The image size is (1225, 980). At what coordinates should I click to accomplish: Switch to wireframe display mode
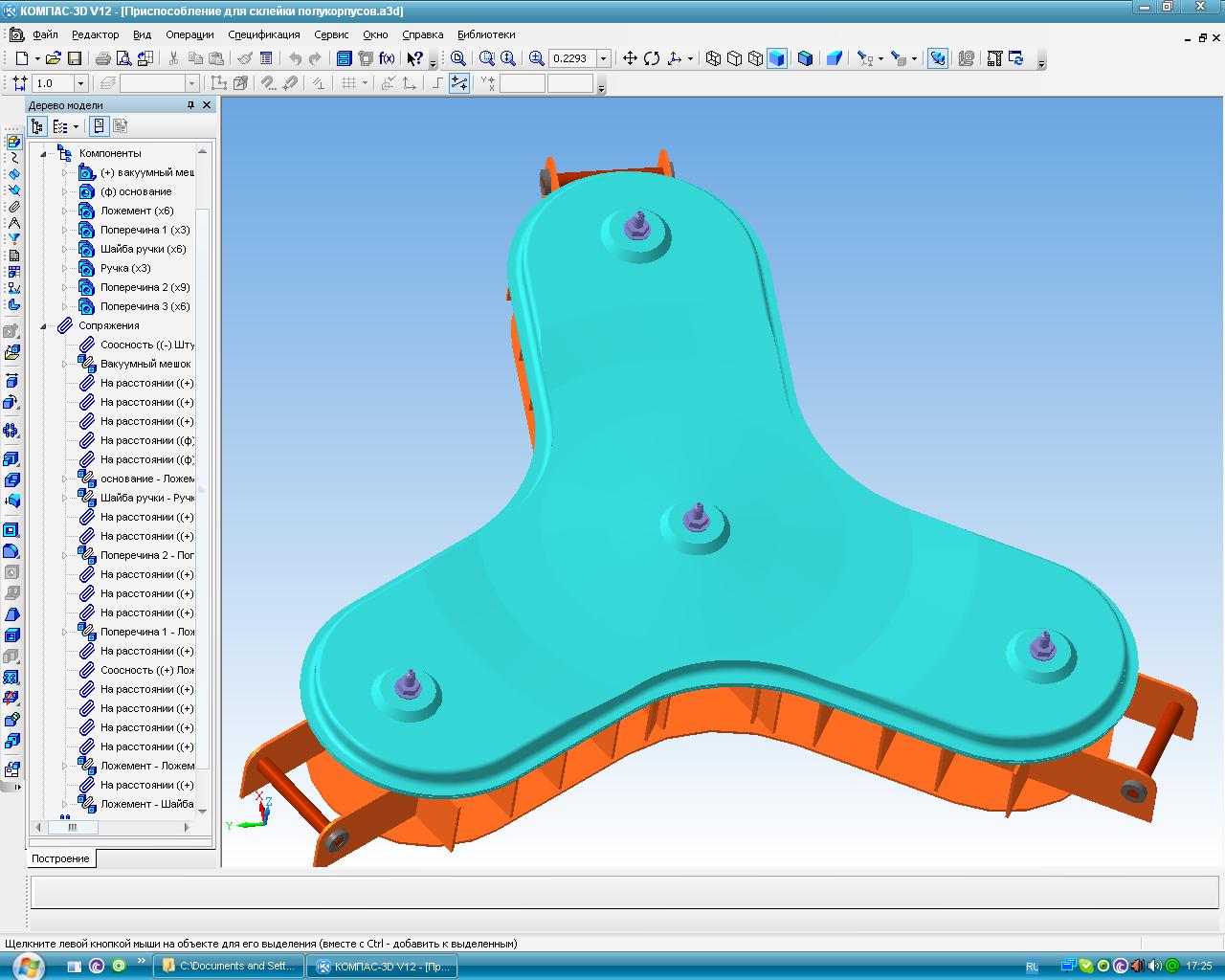pos(713,58)
